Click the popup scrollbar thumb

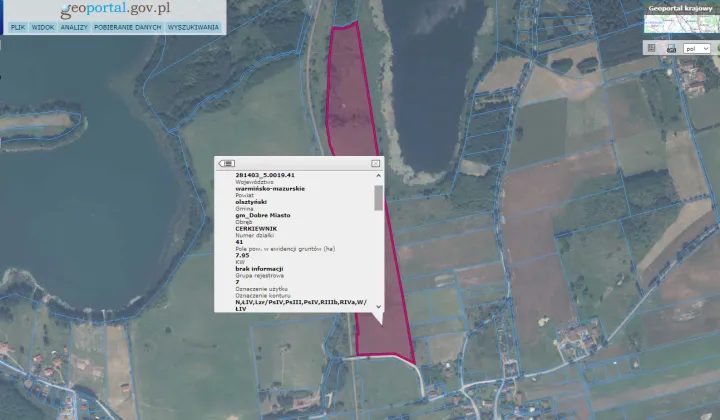point(378,198)
